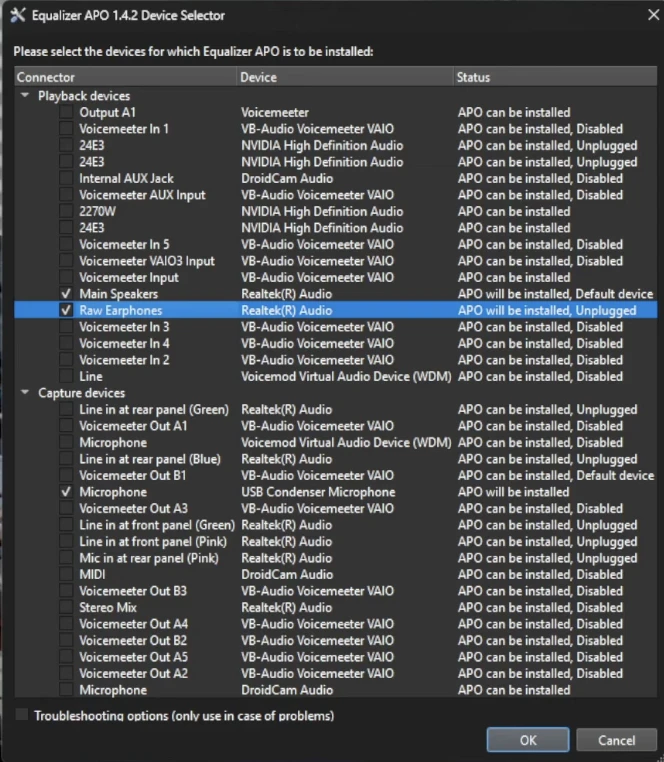The height and width of the screenshot is (762, 664).
Task: Select the Voicemeeter In 3 row
Action: click(x=336, y=327)
